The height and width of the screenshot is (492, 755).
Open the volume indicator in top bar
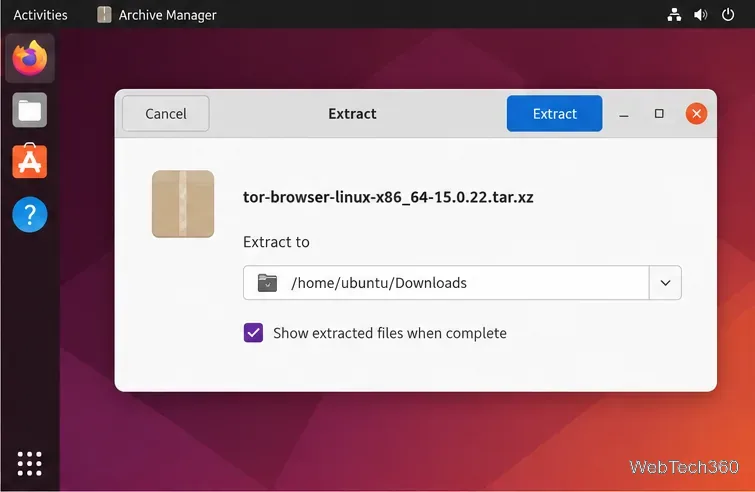pos(701,15)
